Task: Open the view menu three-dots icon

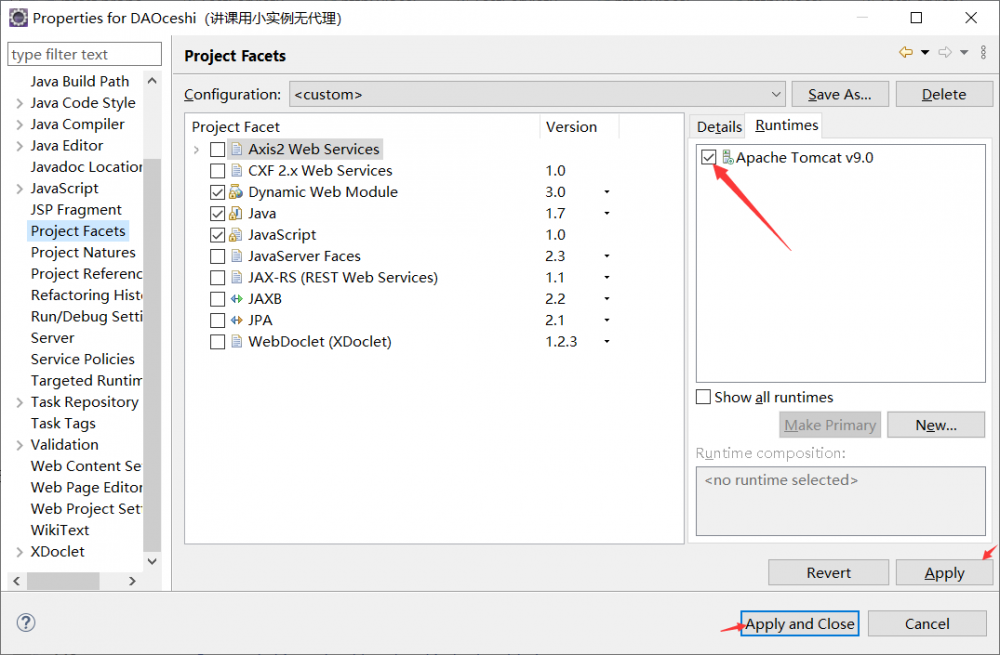Action: 984,52
